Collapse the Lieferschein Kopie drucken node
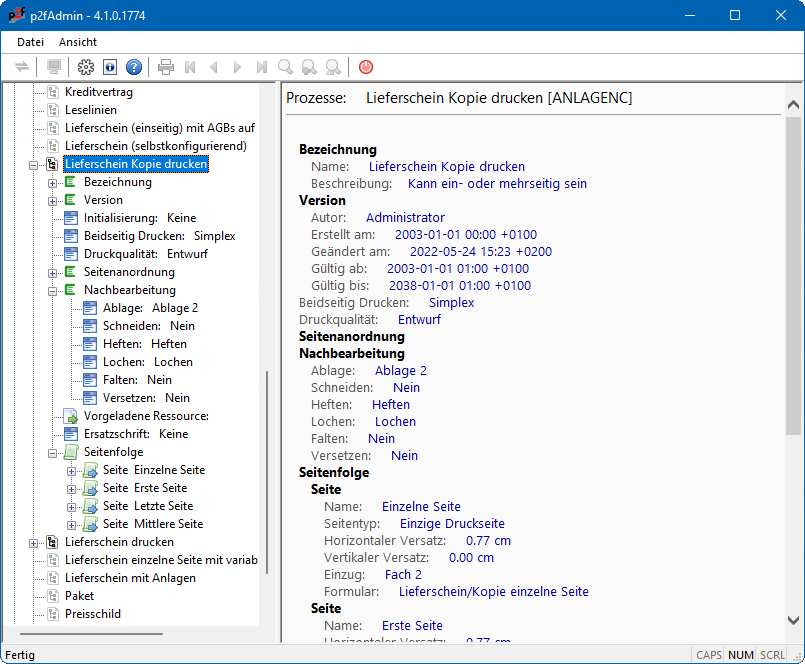805x664 pixels. point(34,164)
